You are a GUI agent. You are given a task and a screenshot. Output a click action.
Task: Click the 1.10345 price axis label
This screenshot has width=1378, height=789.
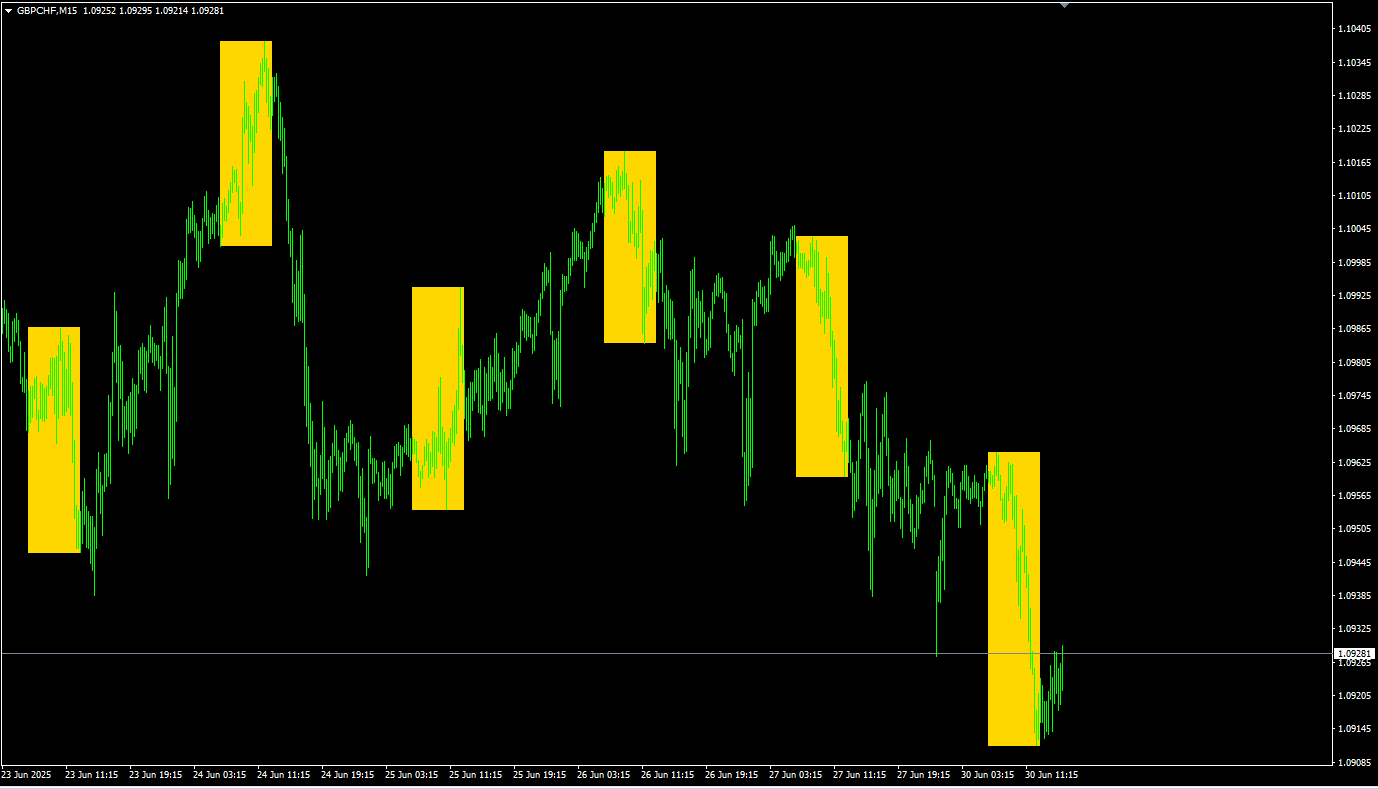coord(1355,62)
